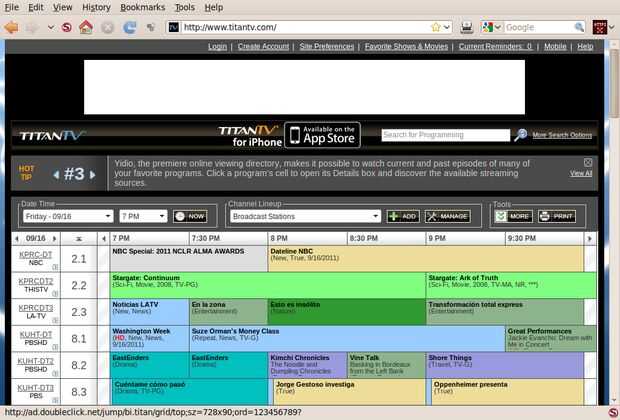The image size is (620, 420).
Task: Show previous hot tip with left arrow
Action: (x=57, y=174)
